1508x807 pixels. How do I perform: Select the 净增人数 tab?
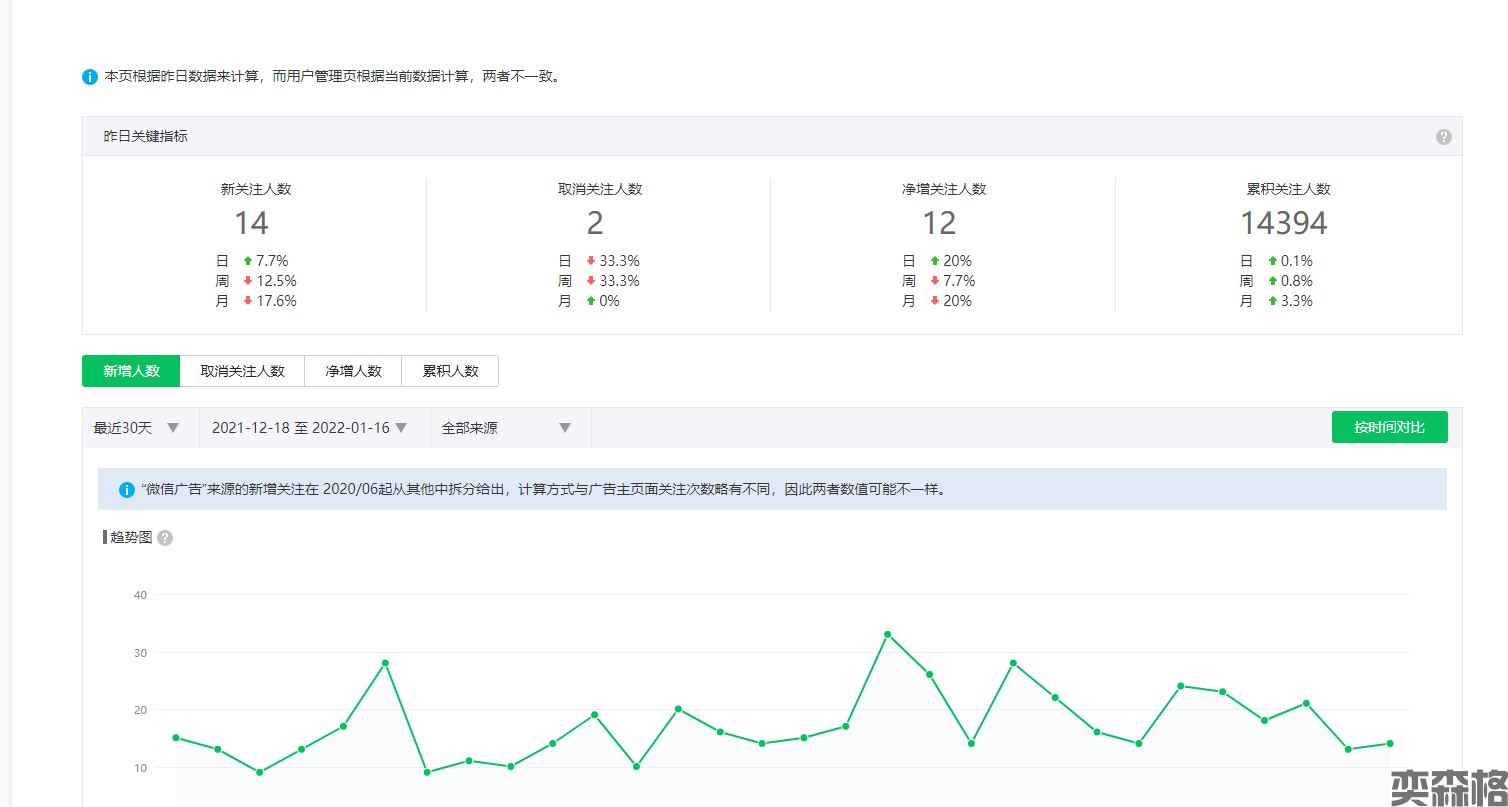tap(353, 371)
